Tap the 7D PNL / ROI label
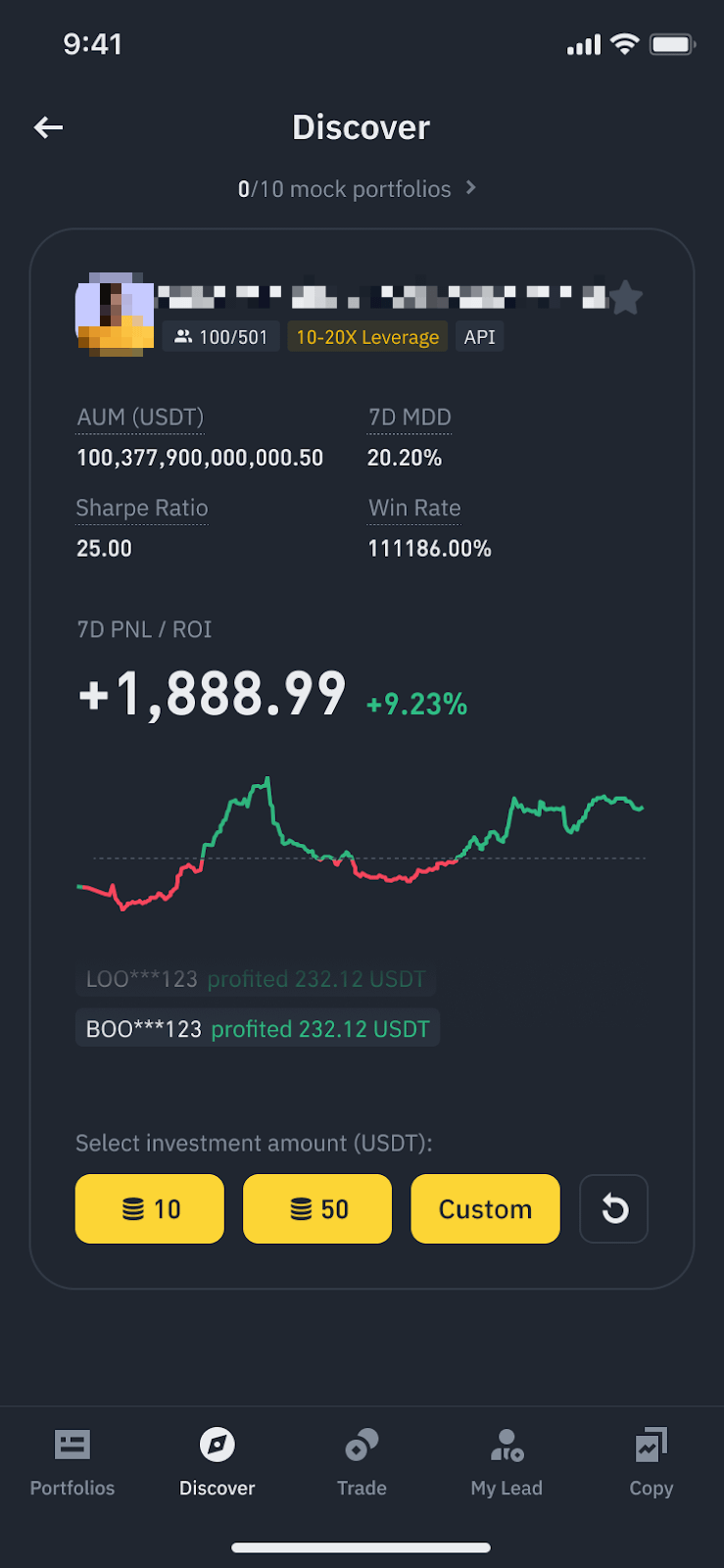Screen dimensions: 724x1568 (x=144, y=629)
